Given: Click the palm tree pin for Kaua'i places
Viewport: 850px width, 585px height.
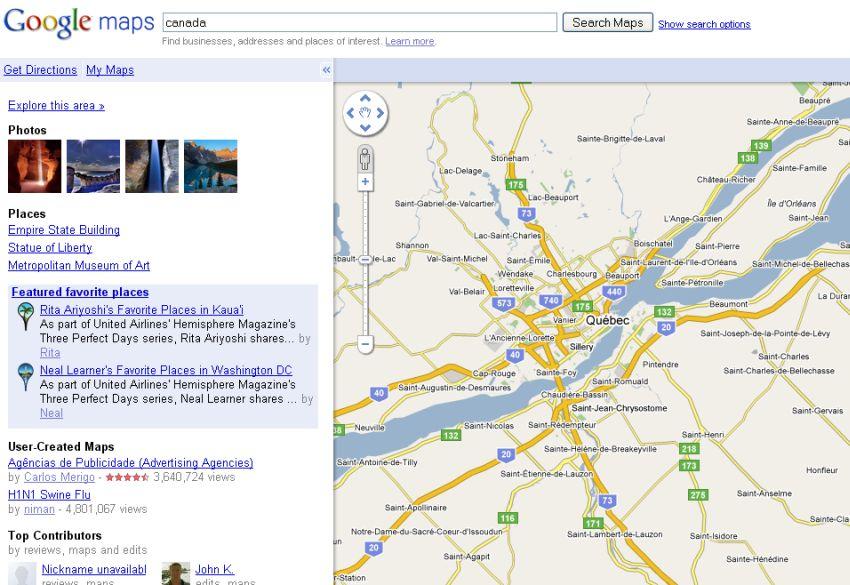Looking at the screenshot, I should point(25,316).
